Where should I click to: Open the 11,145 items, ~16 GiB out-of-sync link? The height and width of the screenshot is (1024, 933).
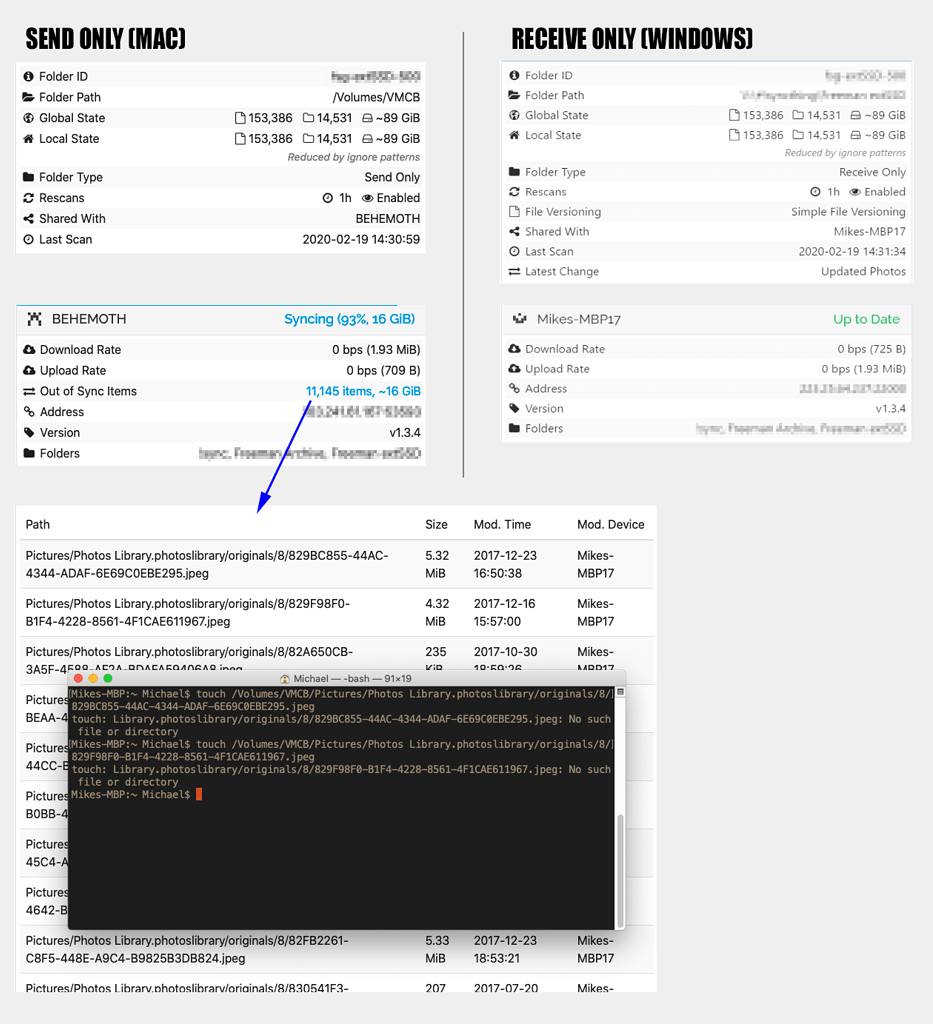363,391
